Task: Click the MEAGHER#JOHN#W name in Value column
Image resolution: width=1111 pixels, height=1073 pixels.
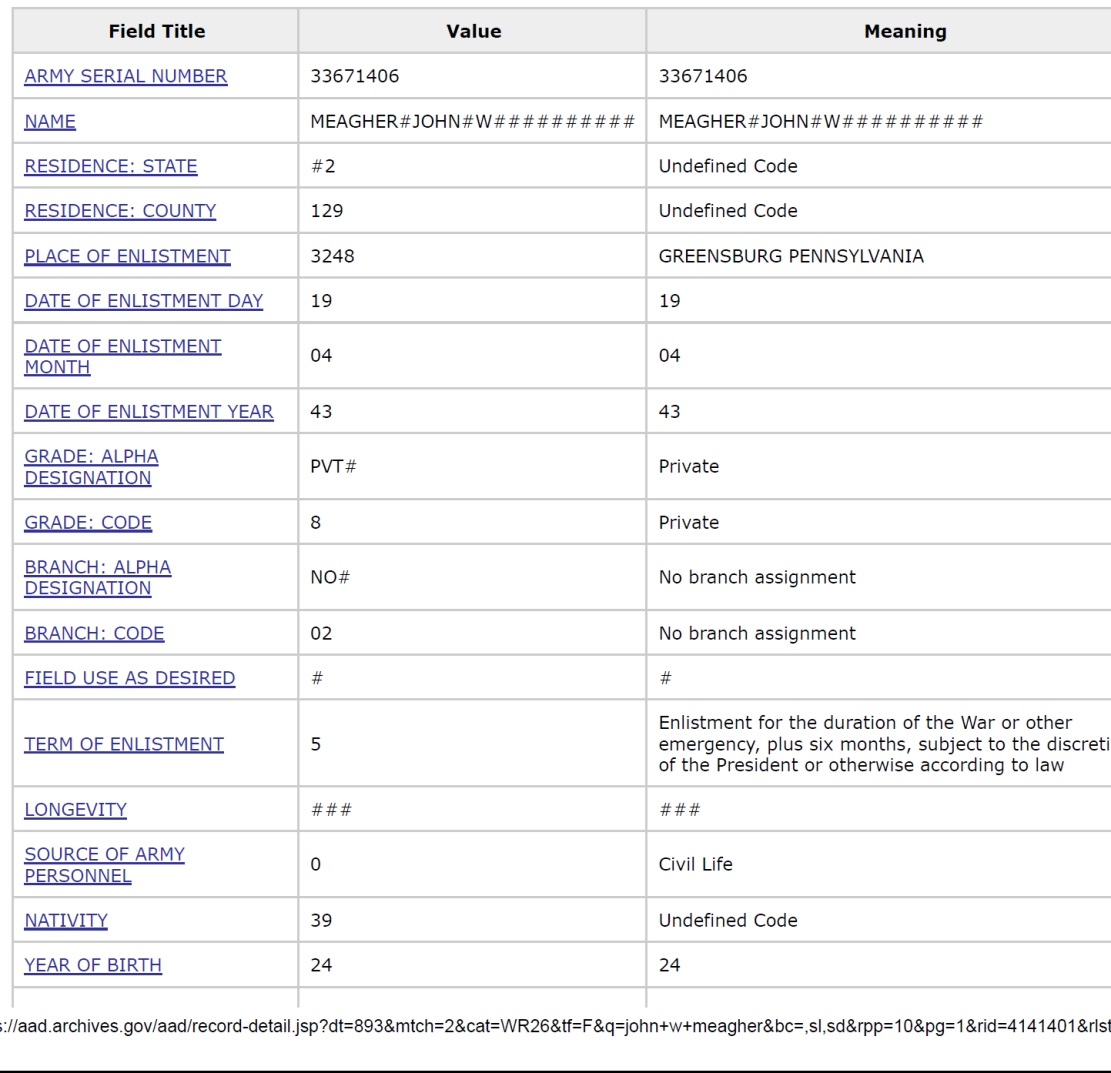Action: tap(473, 121)
